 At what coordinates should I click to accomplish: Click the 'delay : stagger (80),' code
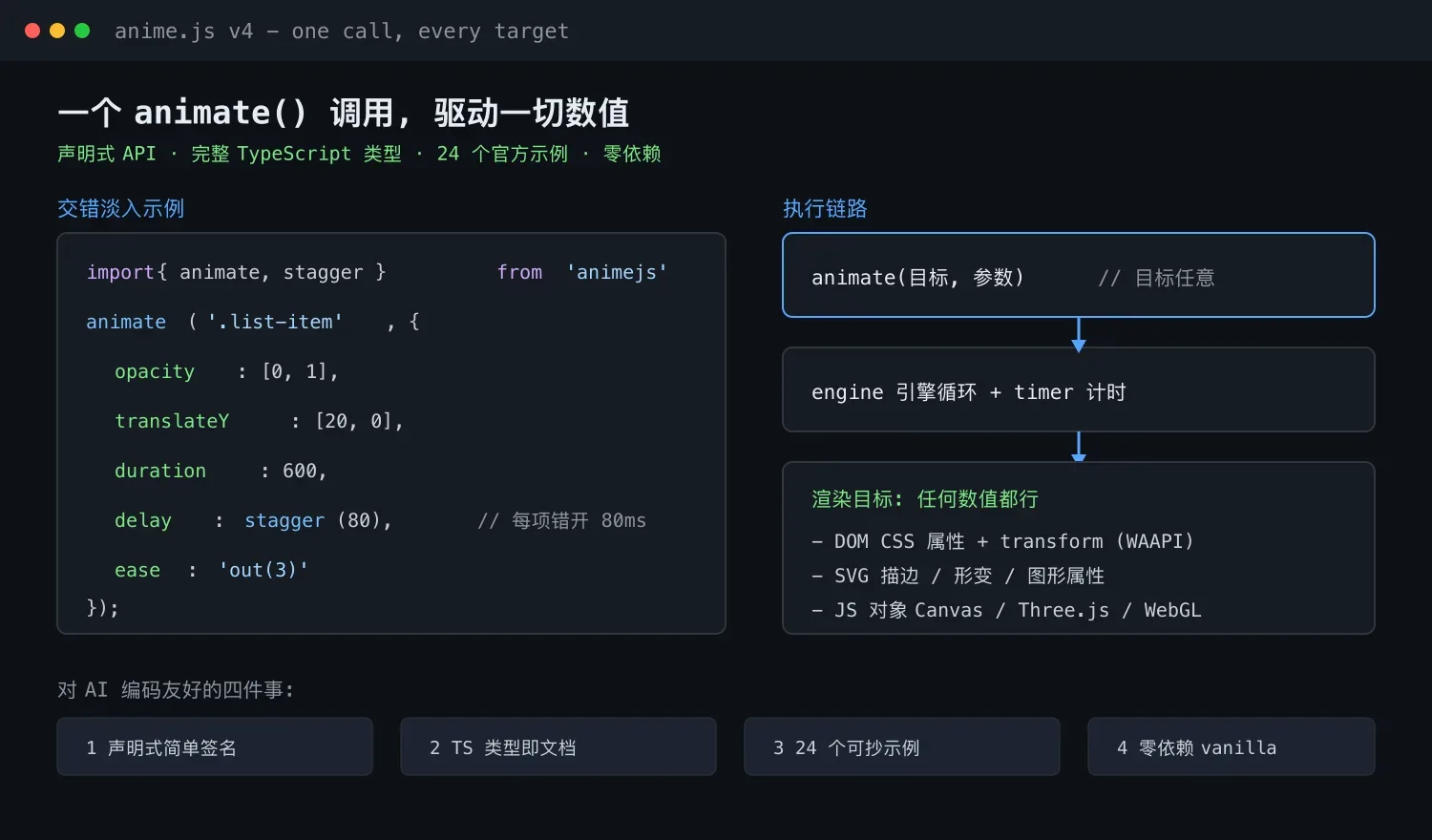[x=253, y=520]
